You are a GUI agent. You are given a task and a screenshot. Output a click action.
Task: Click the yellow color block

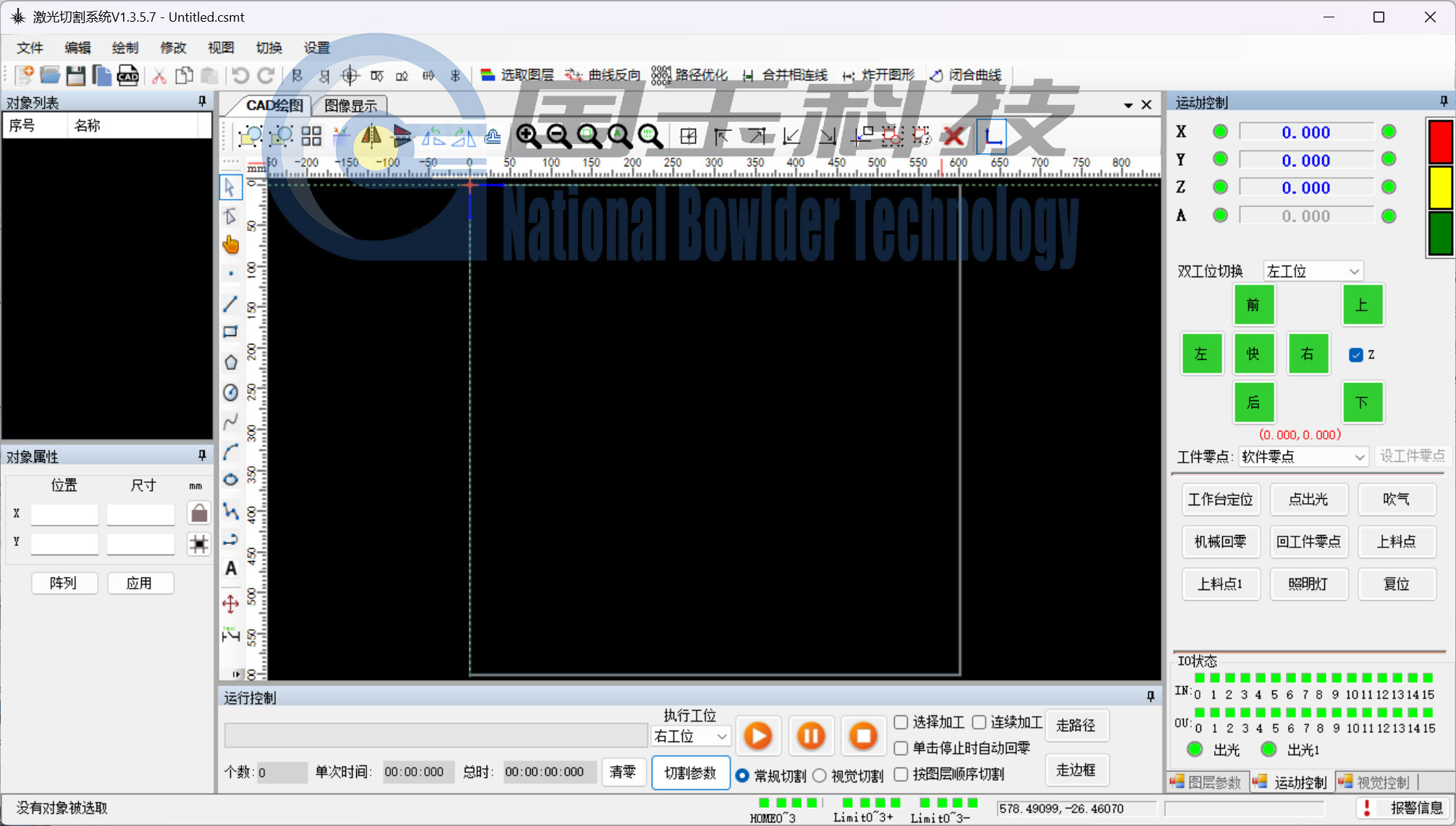[1440, 187]
